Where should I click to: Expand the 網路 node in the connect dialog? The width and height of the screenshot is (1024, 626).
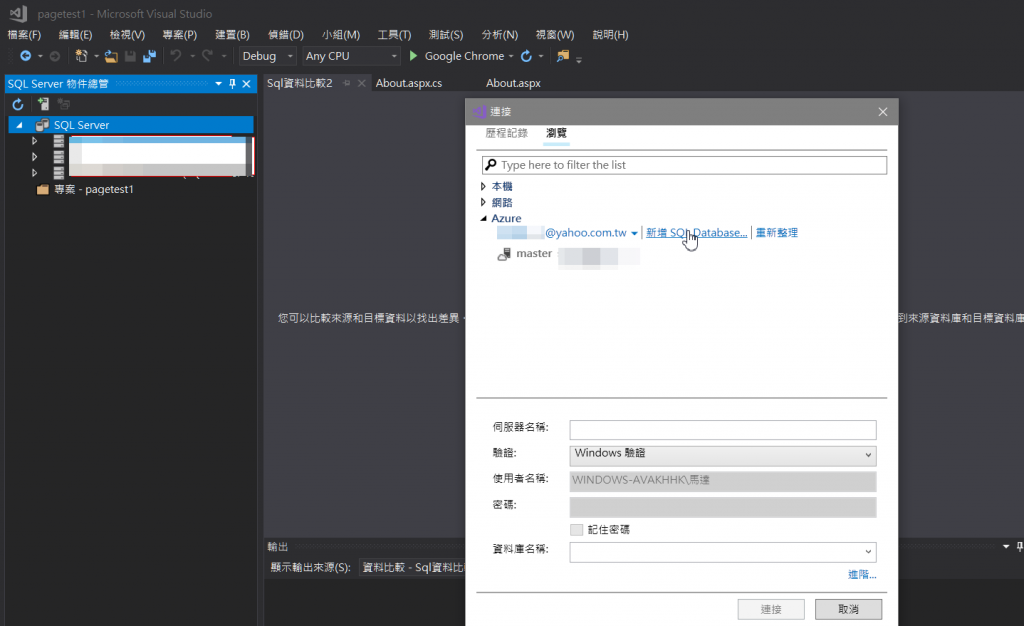(x=483, y=202)
